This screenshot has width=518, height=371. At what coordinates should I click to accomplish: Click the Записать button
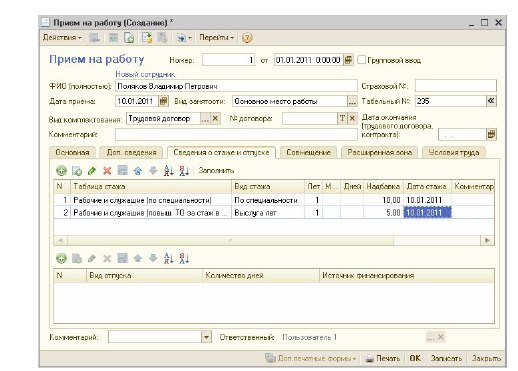click(x=446, y=358)
